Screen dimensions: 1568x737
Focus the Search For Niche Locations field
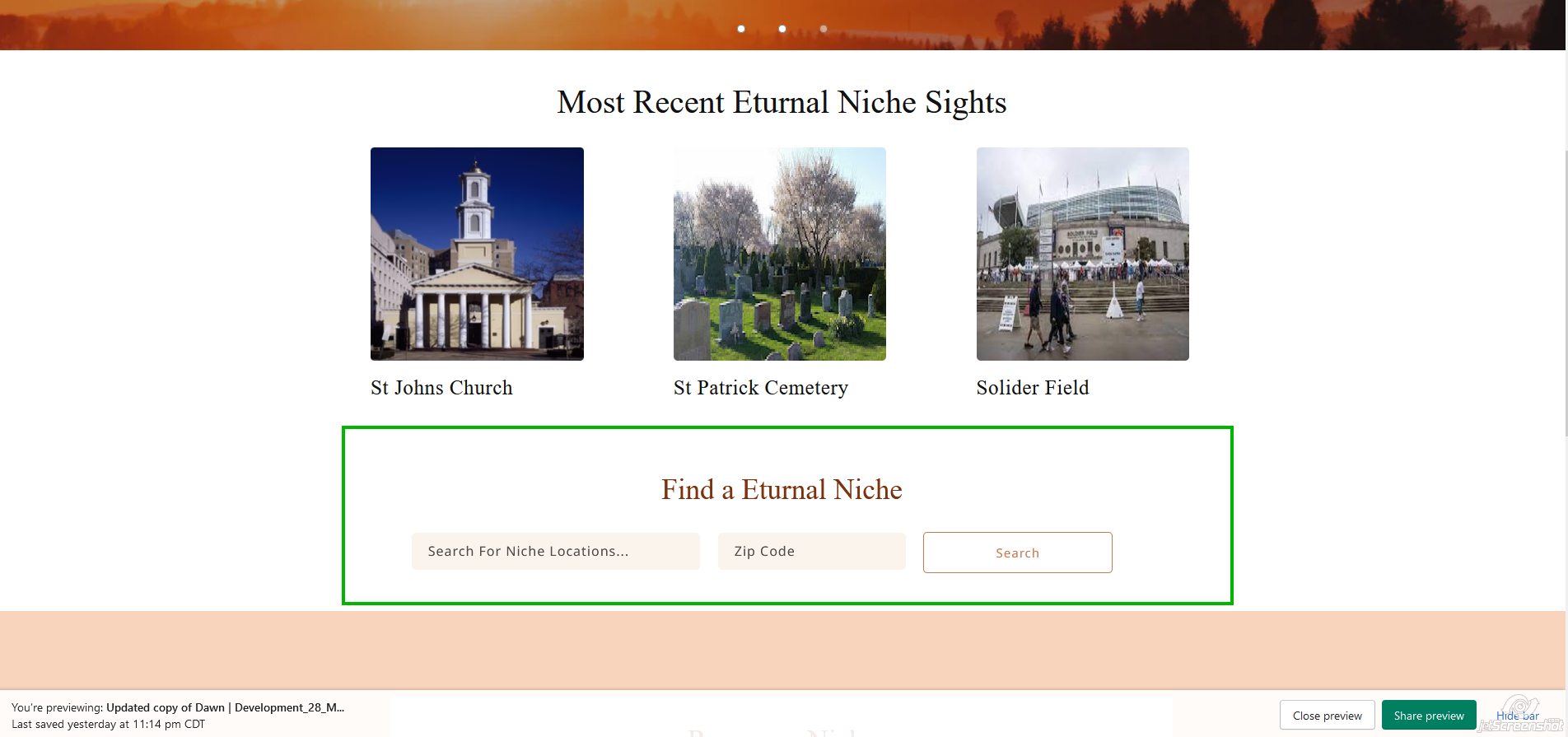(x=555, y=552)
